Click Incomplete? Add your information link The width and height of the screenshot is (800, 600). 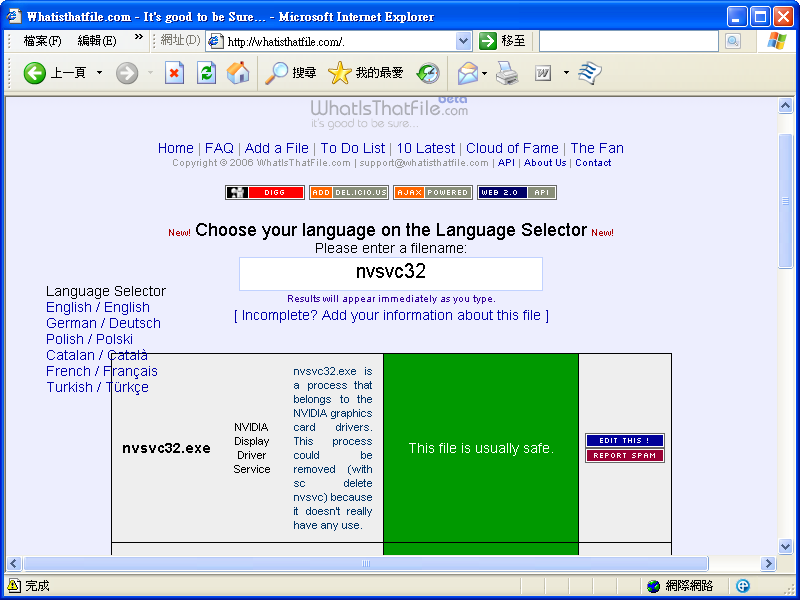[x=391, y=315]
